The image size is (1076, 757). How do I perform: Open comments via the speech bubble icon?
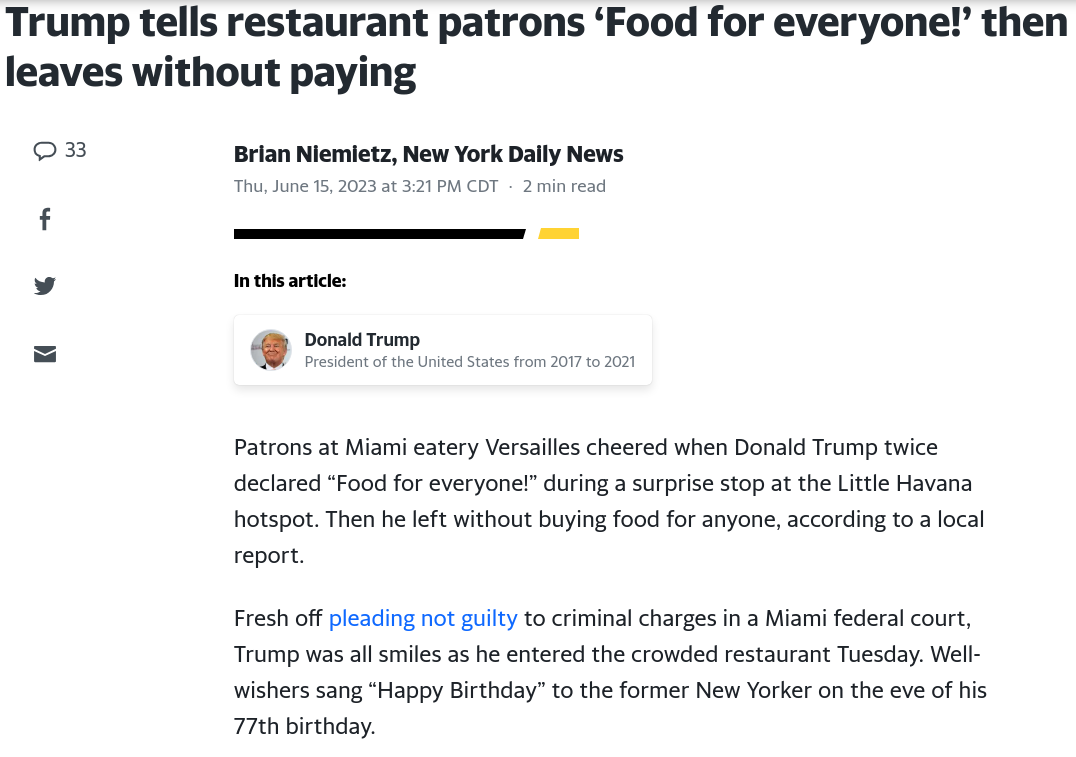[45, 150]
